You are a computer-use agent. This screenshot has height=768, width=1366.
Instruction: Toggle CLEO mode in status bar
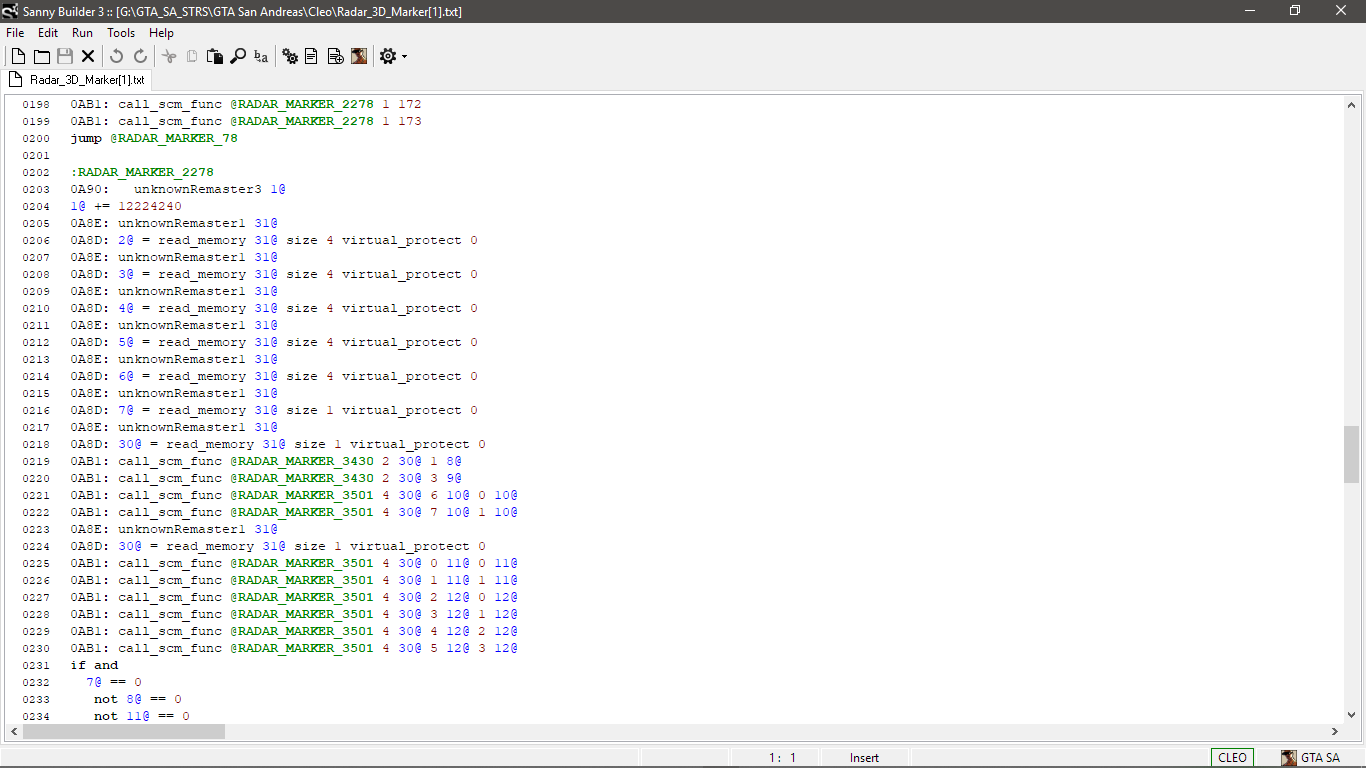tap(1232, 758)
